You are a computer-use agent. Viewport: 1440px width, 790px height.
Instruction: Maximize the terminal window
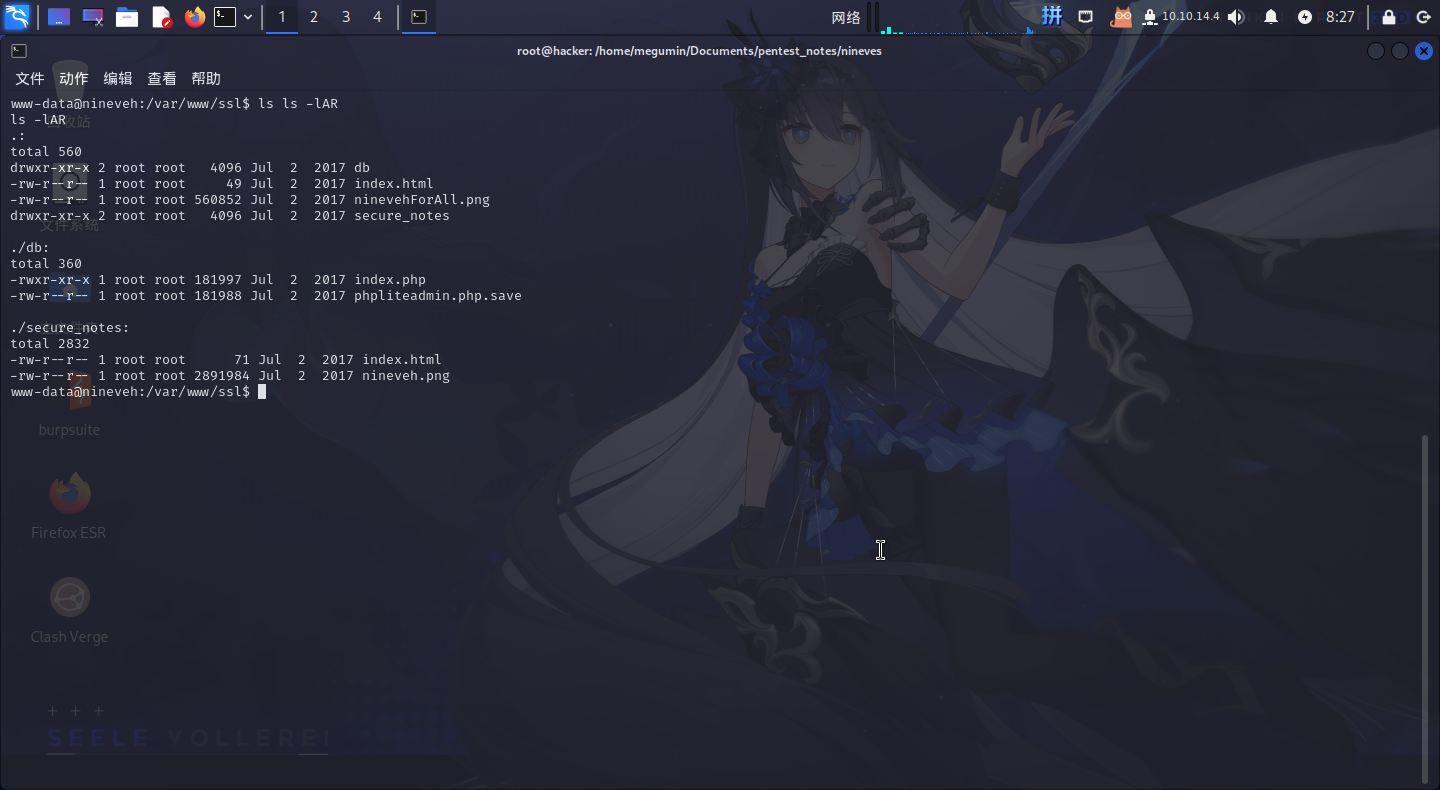tap(1400, 51)
